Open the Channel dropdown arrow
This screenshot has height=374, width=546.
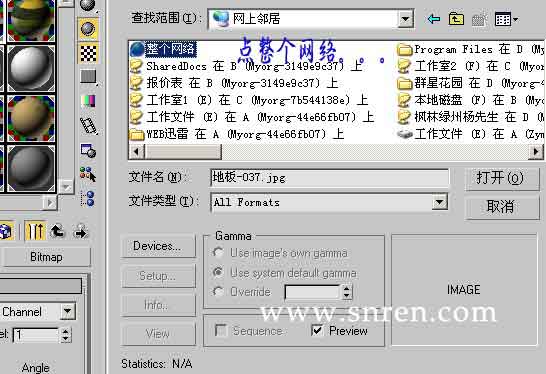[x=68, y=311]
